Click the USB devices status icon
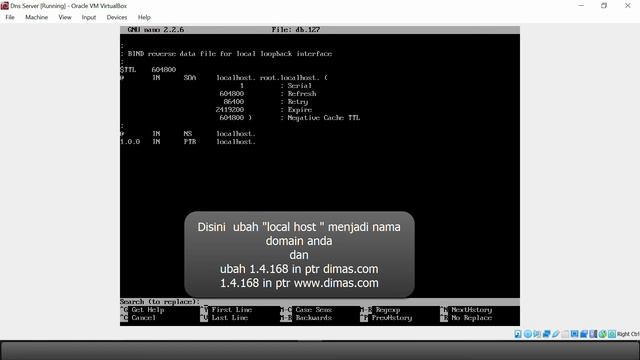 pyautogui.click(x=556, y=334)
